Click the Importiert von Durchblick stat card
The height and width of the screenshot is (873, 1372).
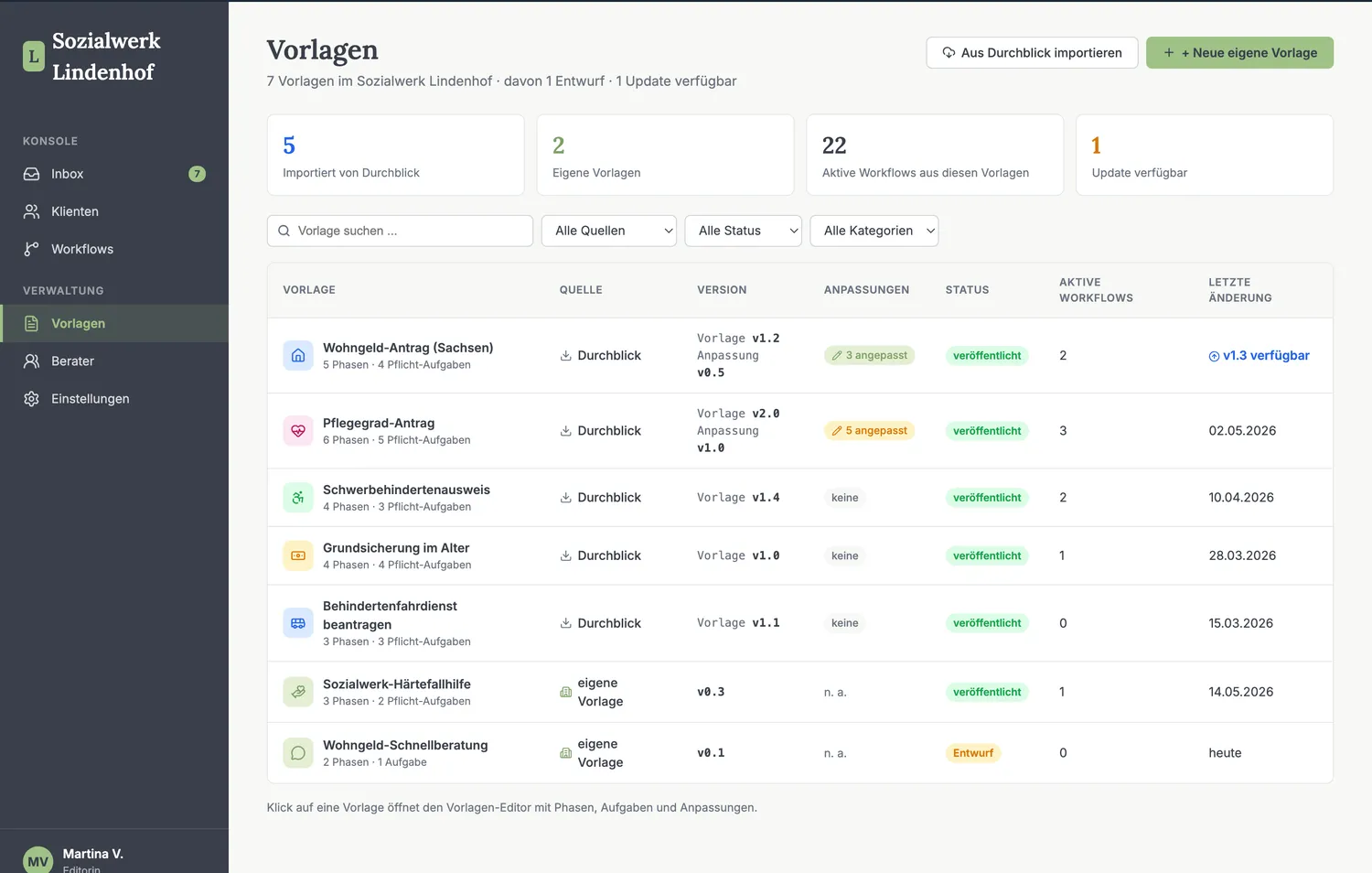click(395, 155)
